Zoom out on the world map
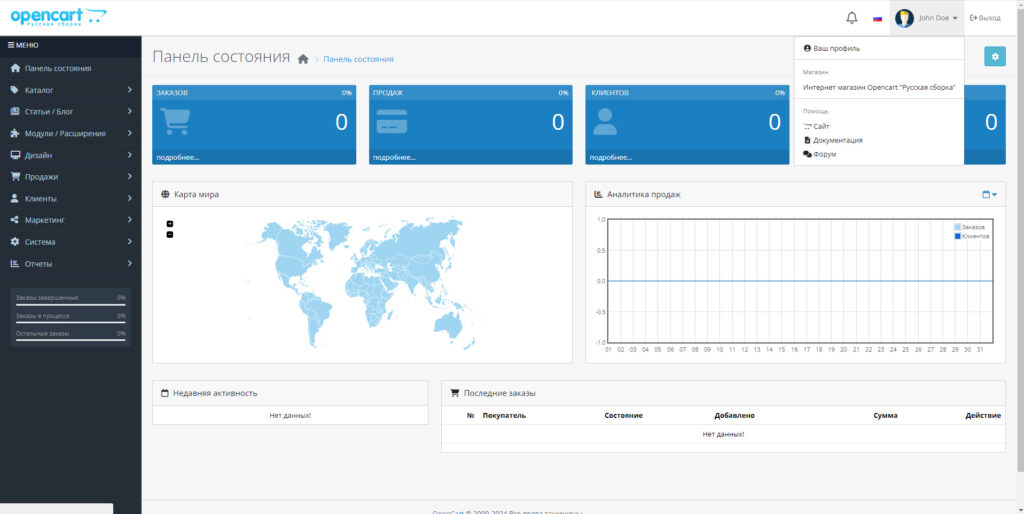 170,234
